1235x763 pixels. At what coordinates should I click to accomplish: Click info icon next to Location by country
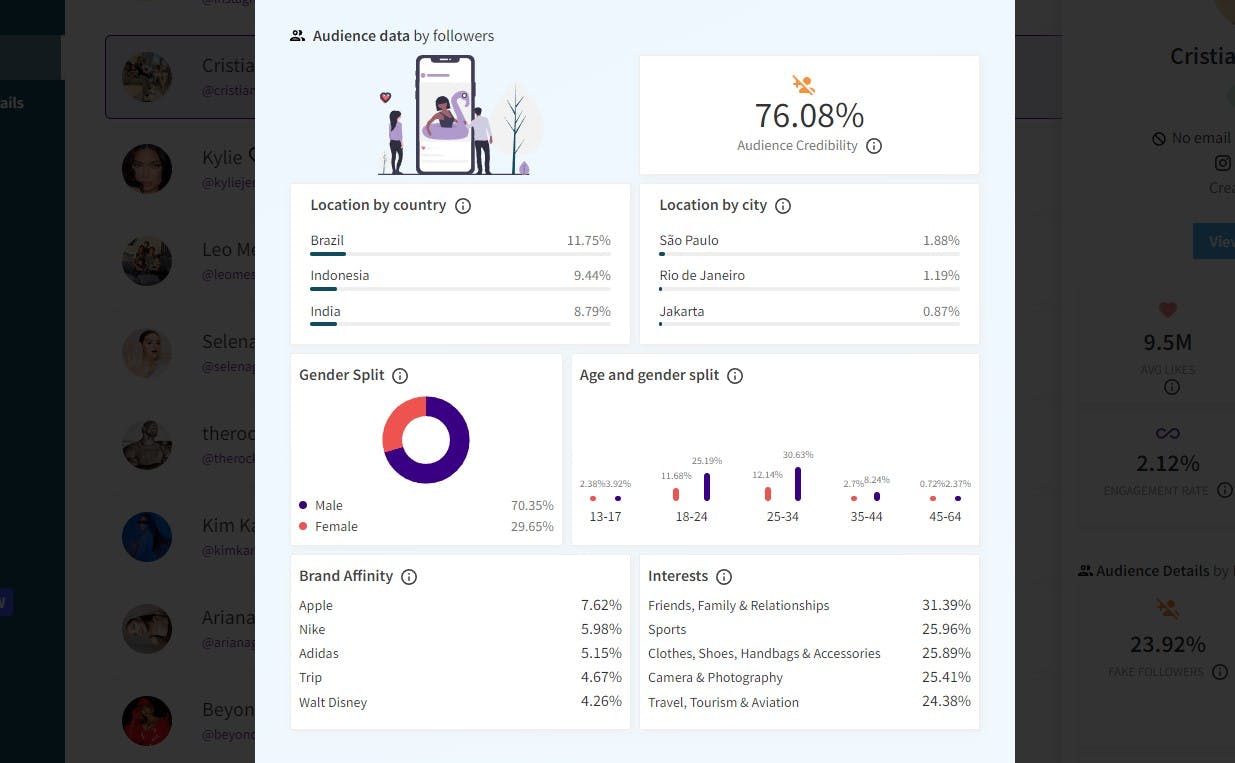pyautogui.click(x=463, y=206)
